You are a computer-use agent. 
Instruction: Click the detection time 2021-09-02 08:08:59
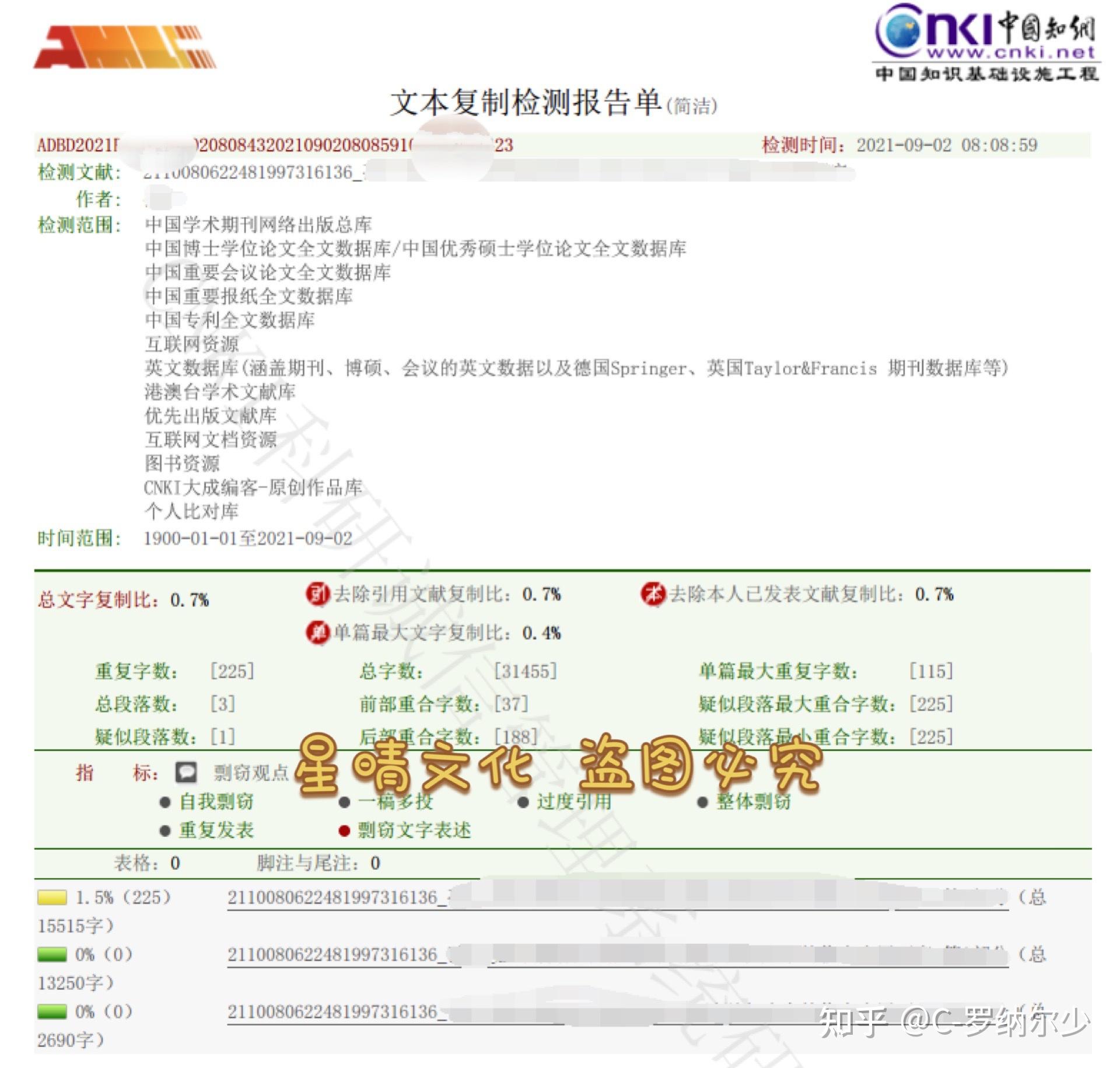tap(947, 145)
